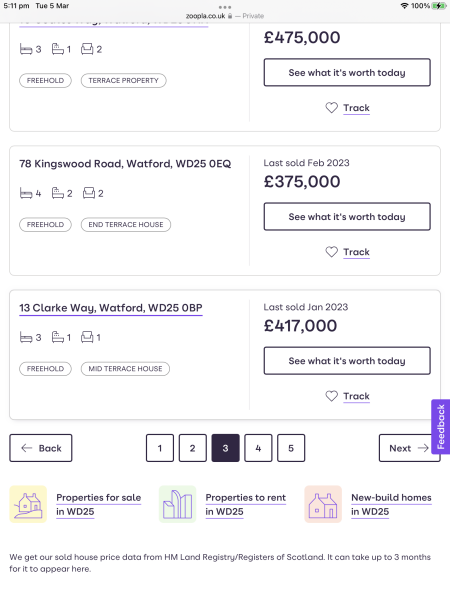Open Properties to rent in WD25 link

pos(246,504)
